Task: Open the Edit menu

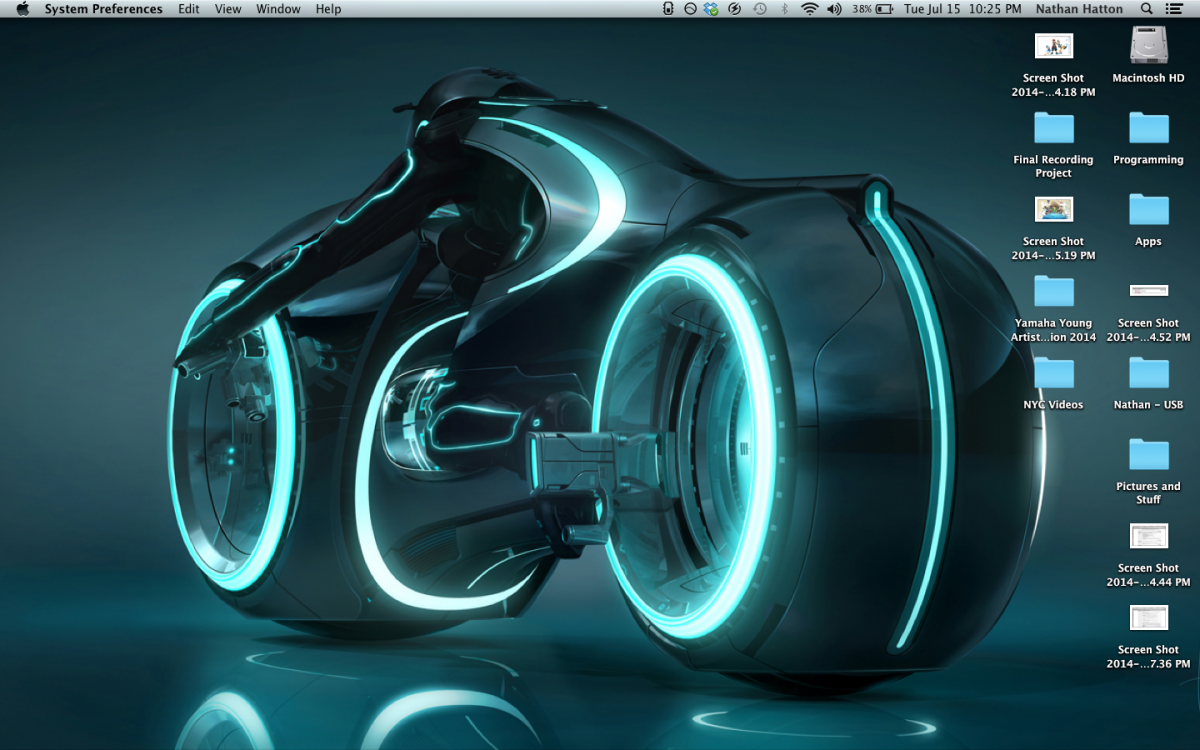Action: coord(188,9)
